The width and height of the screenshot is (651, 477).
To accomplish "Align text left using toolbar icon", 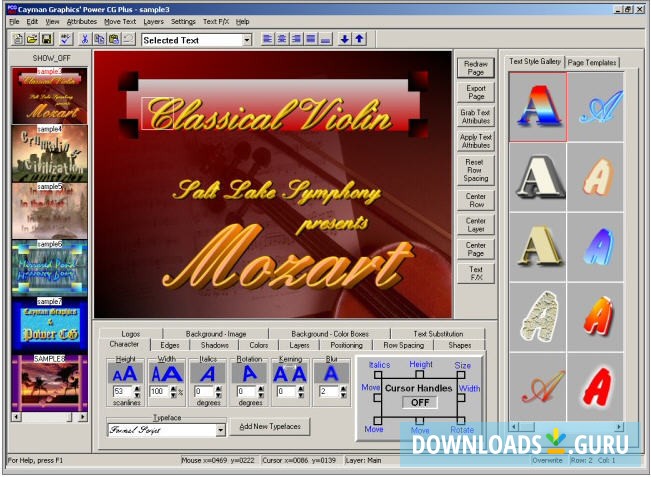I will [267, 39].
